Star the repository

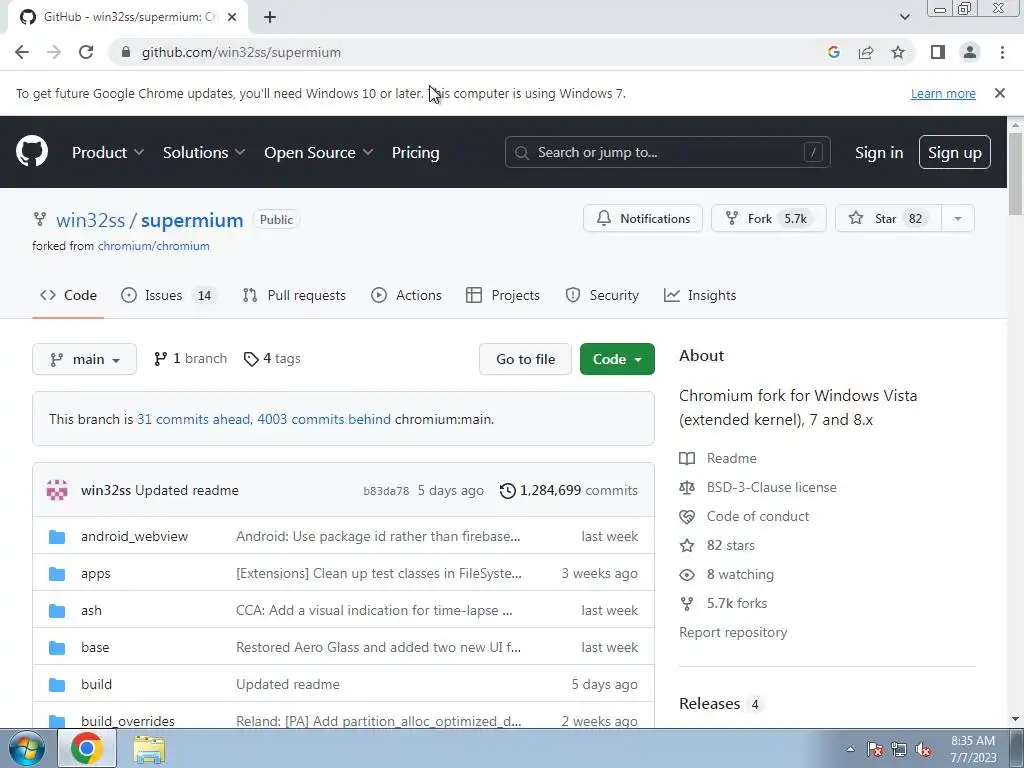coord(889,219)
